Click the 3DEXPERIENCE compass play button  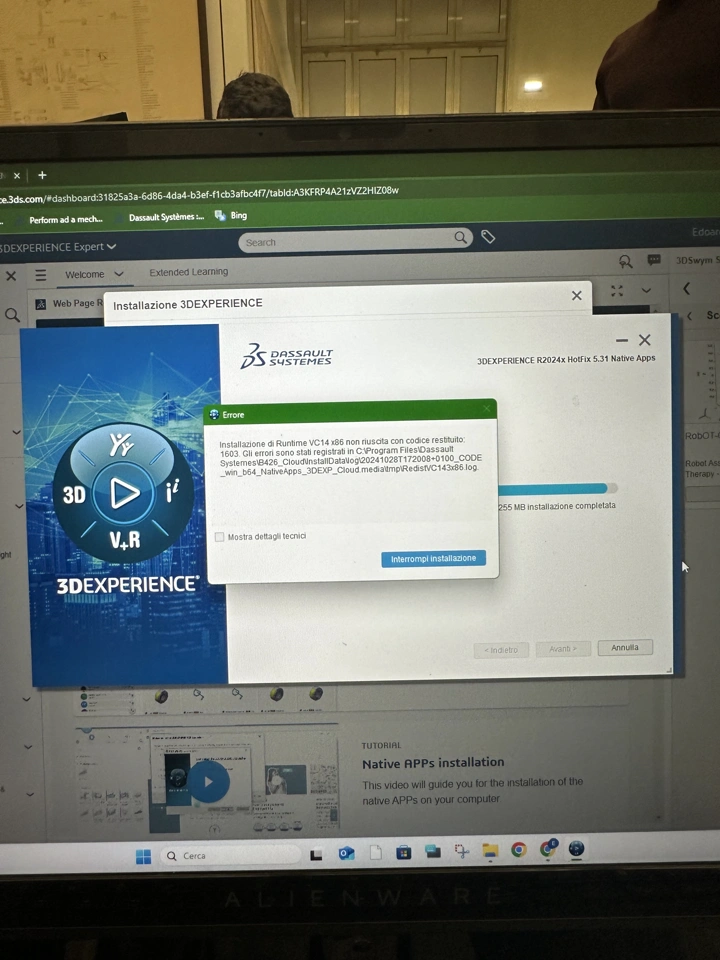125,493
